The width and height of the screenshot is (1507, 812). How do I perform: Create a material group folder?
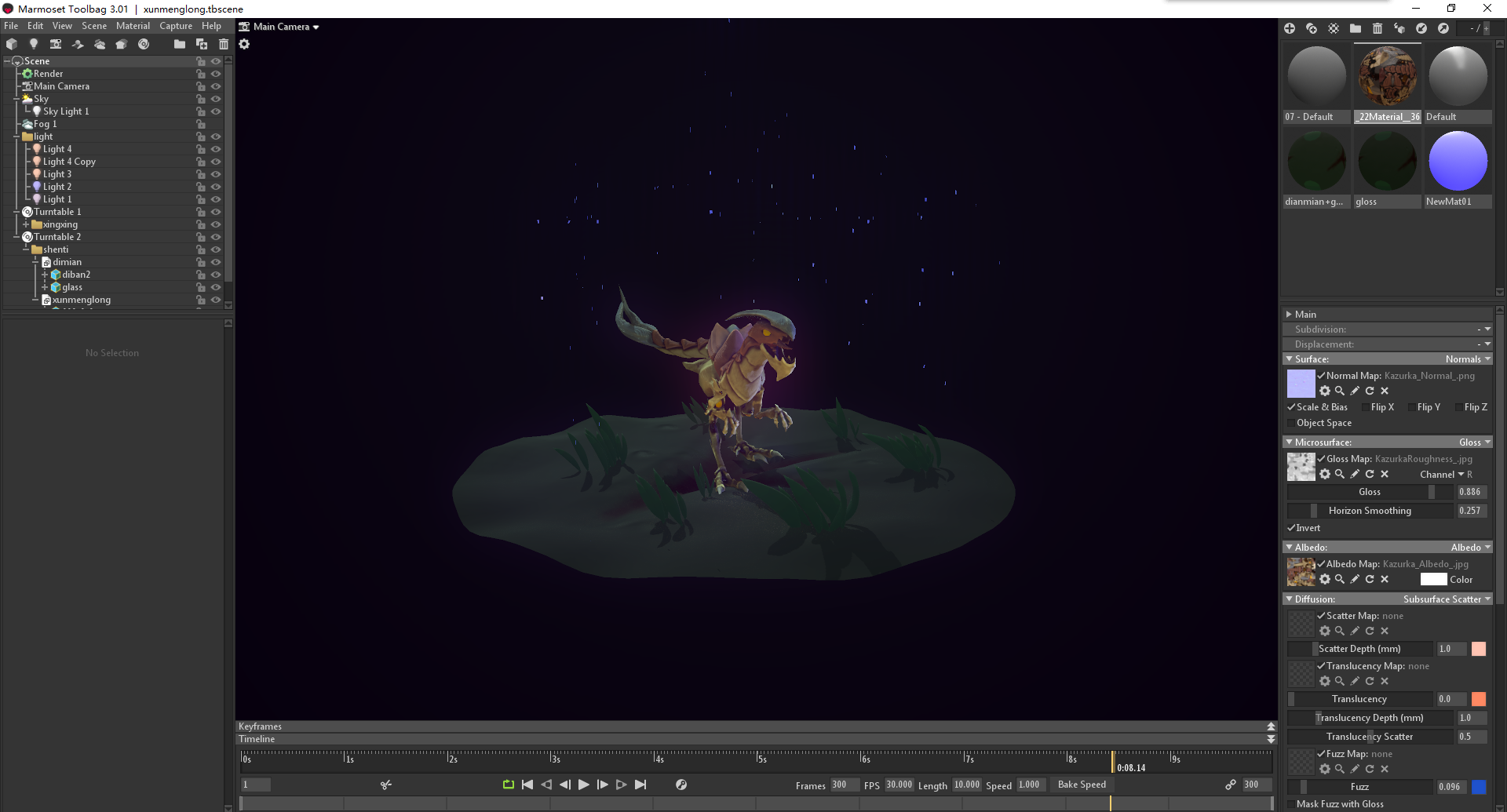[x=1356, y=28]
